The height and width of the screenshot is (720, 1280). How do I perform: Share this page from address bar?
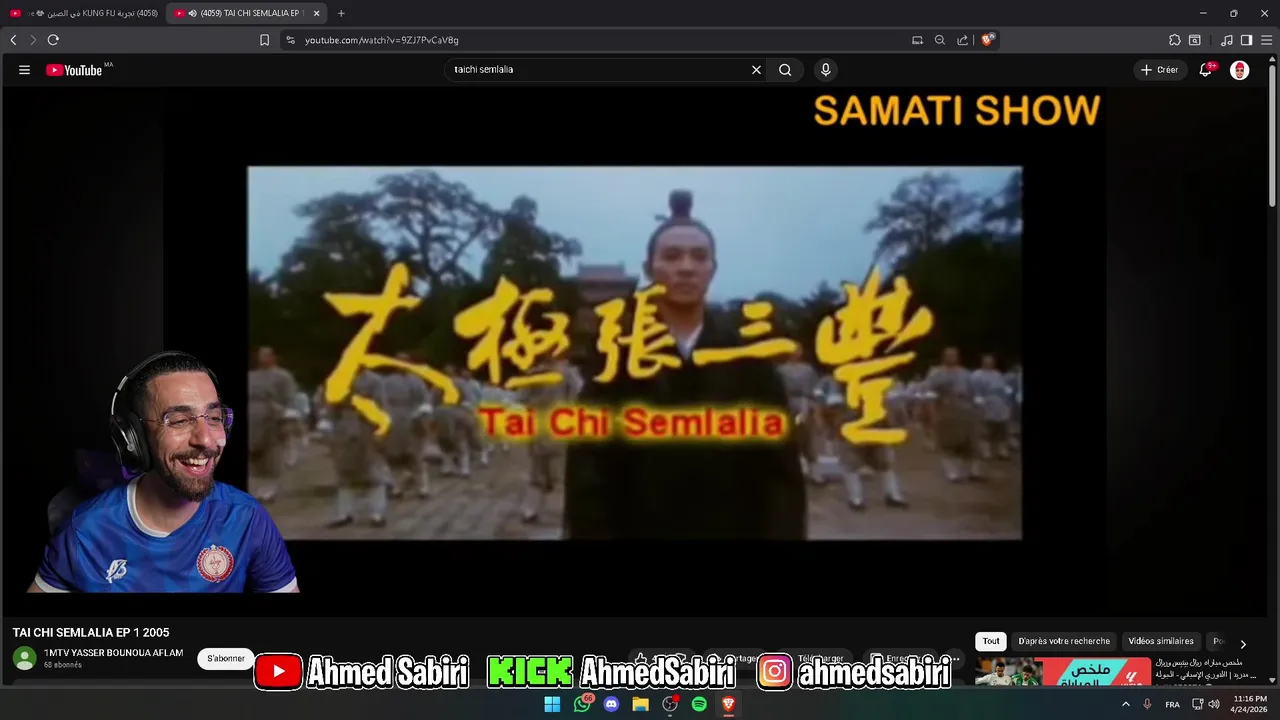[962, 40]
